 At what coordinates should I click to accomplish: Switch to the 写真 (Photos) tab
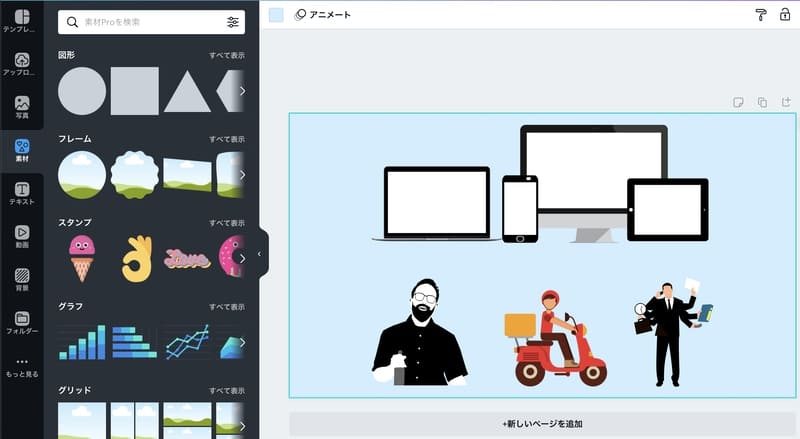pos(21,107)
